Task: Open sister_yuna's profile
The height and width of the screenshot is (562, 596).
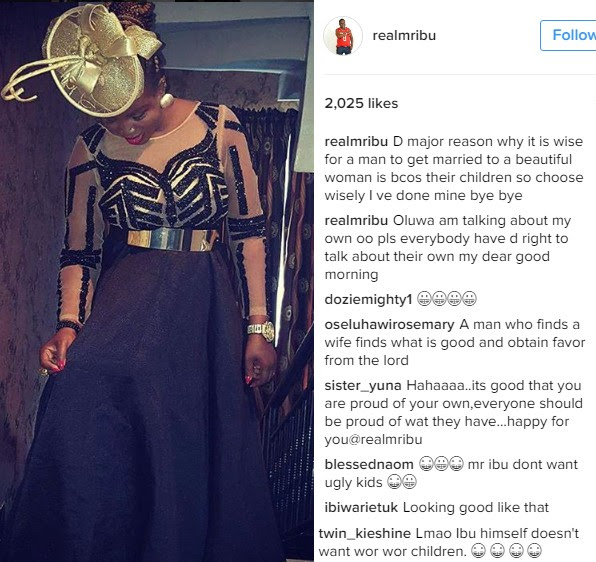Action: [363, 385]
